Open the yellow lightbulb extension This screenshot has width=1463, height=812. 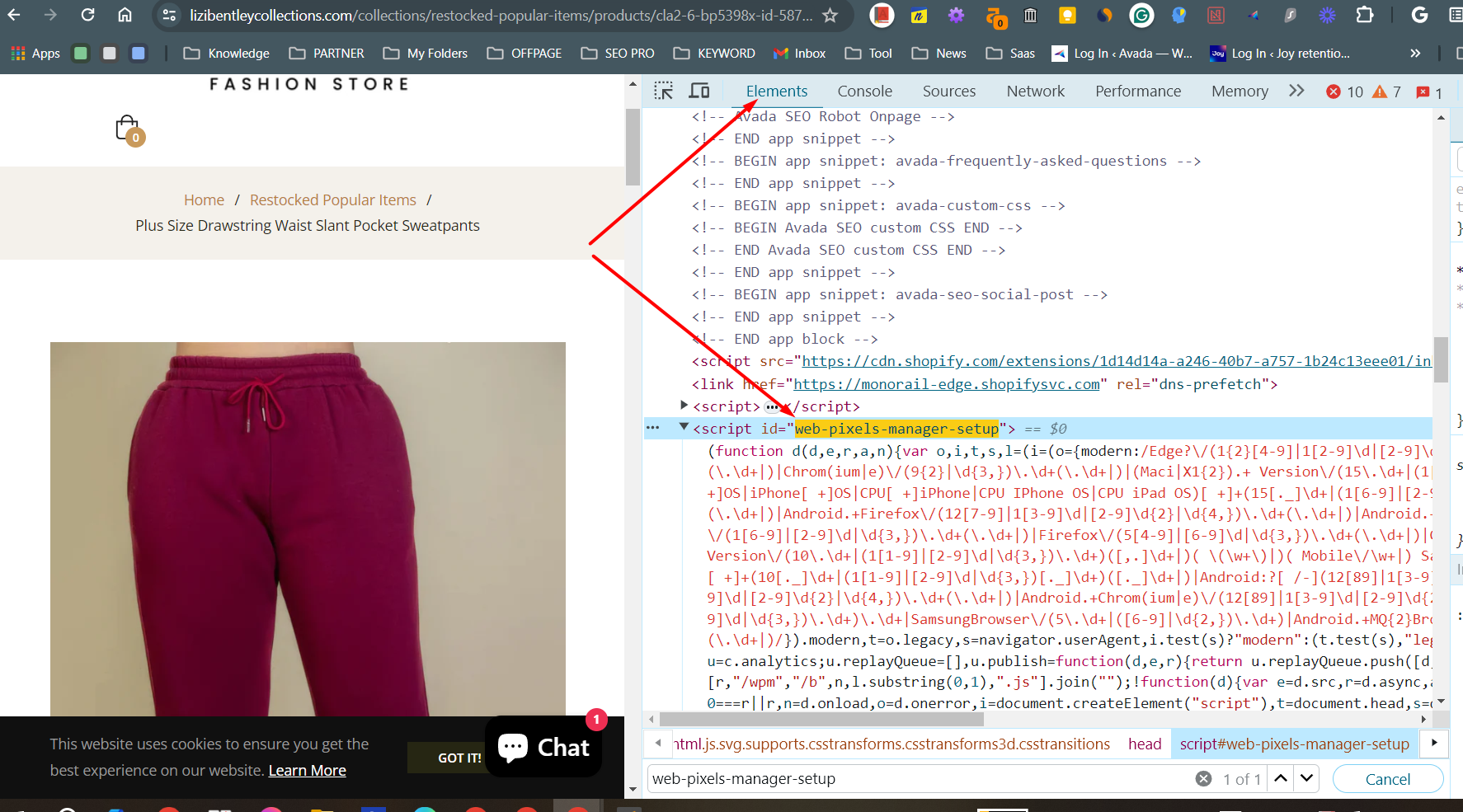[x=1067, y=15]
